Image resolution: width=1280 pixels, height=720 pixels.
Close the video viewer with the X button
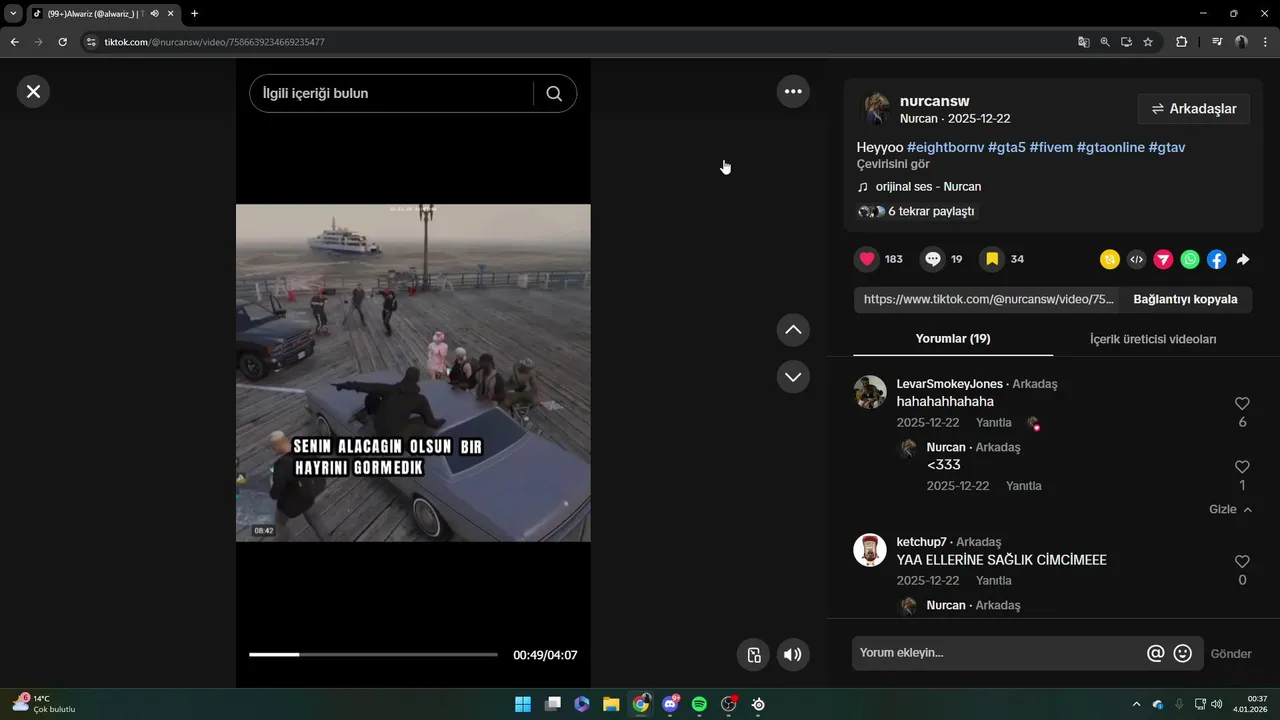tap(33, 91)
